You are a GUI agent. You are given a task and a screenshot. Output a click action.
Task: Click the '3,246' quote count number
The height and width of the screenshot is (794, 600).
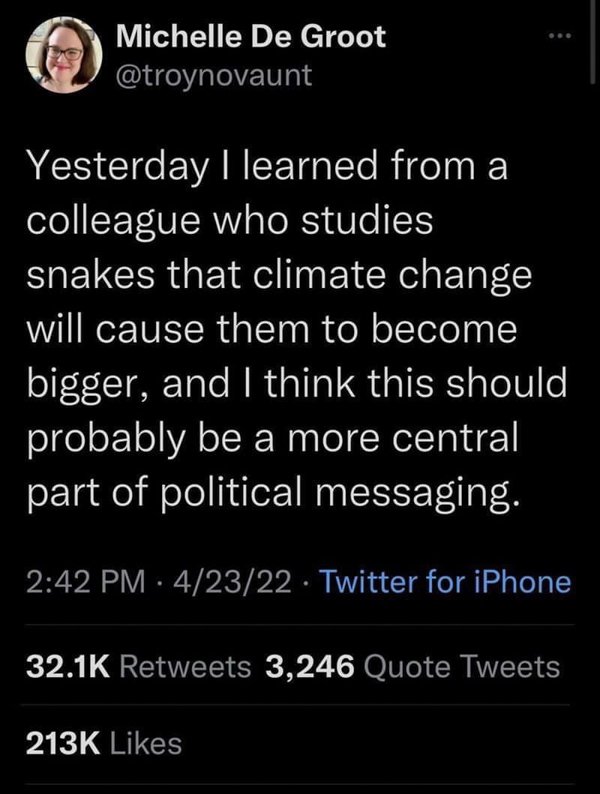click(309, 667)
